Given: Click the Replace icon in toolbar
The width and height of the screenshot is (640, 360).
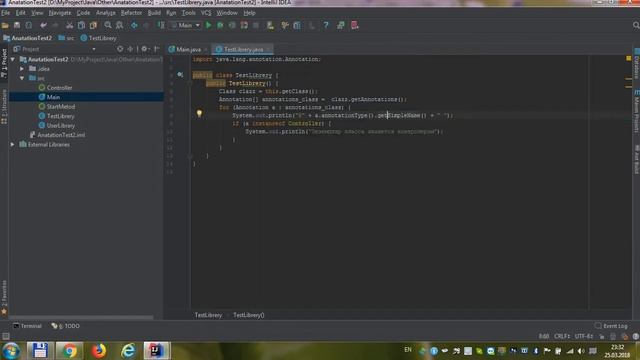Looking at the screenshot, I should click(x=120, y=25).
